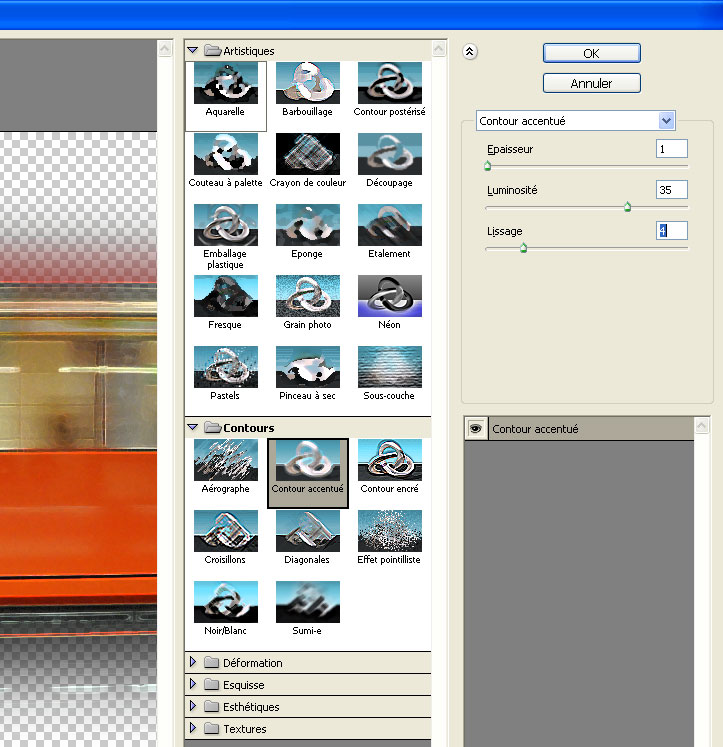The image size is (723, 747).
Task: Expand the Textures folder
Action: click(x=193, y=727)
